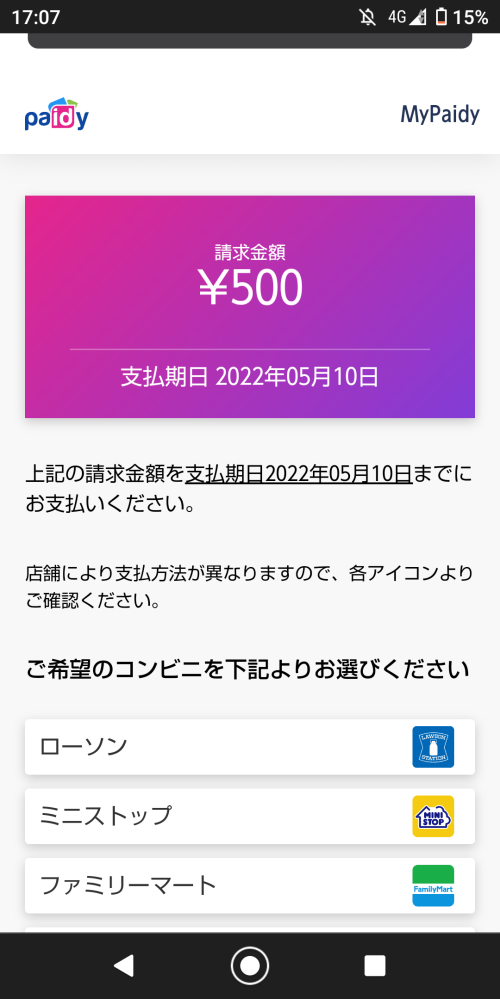The height and width of the screenshot is (999, 500).
Task: Tap the 4G signal indicator
Action: tap(406, 17)
